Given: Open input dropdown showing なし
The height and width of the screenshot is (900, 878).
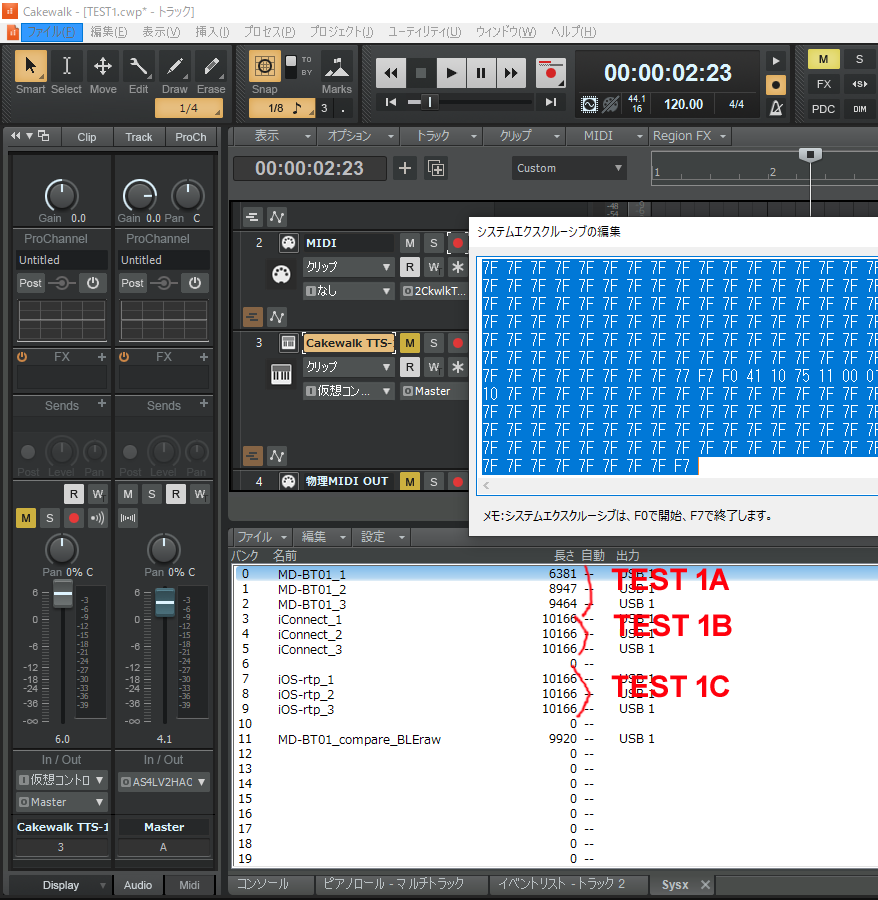Looking at the screenshot, I should pyautogui.click(x=348, y=291).
